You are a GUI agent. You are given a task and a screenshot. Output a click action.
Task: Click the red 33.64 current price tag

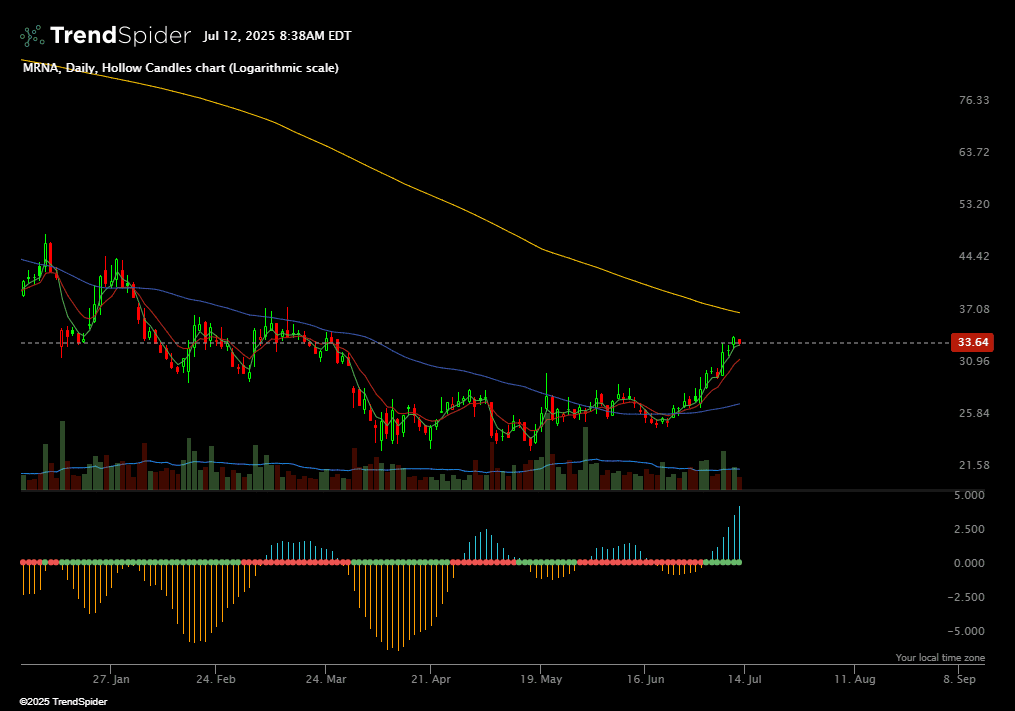point(973,342)
